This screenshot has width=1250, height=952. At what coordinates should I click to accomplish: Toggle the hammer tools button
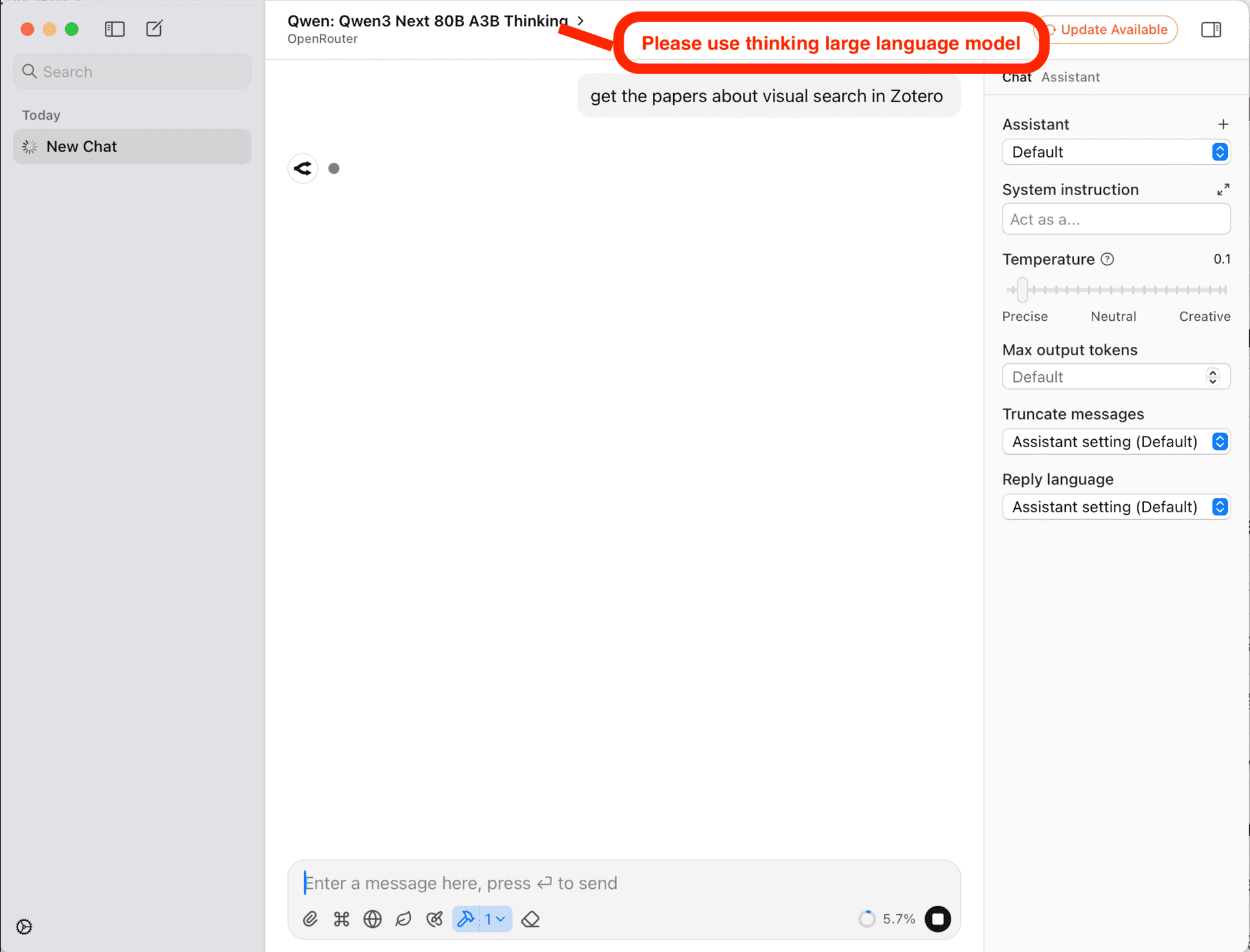click(x=466, y=919)
